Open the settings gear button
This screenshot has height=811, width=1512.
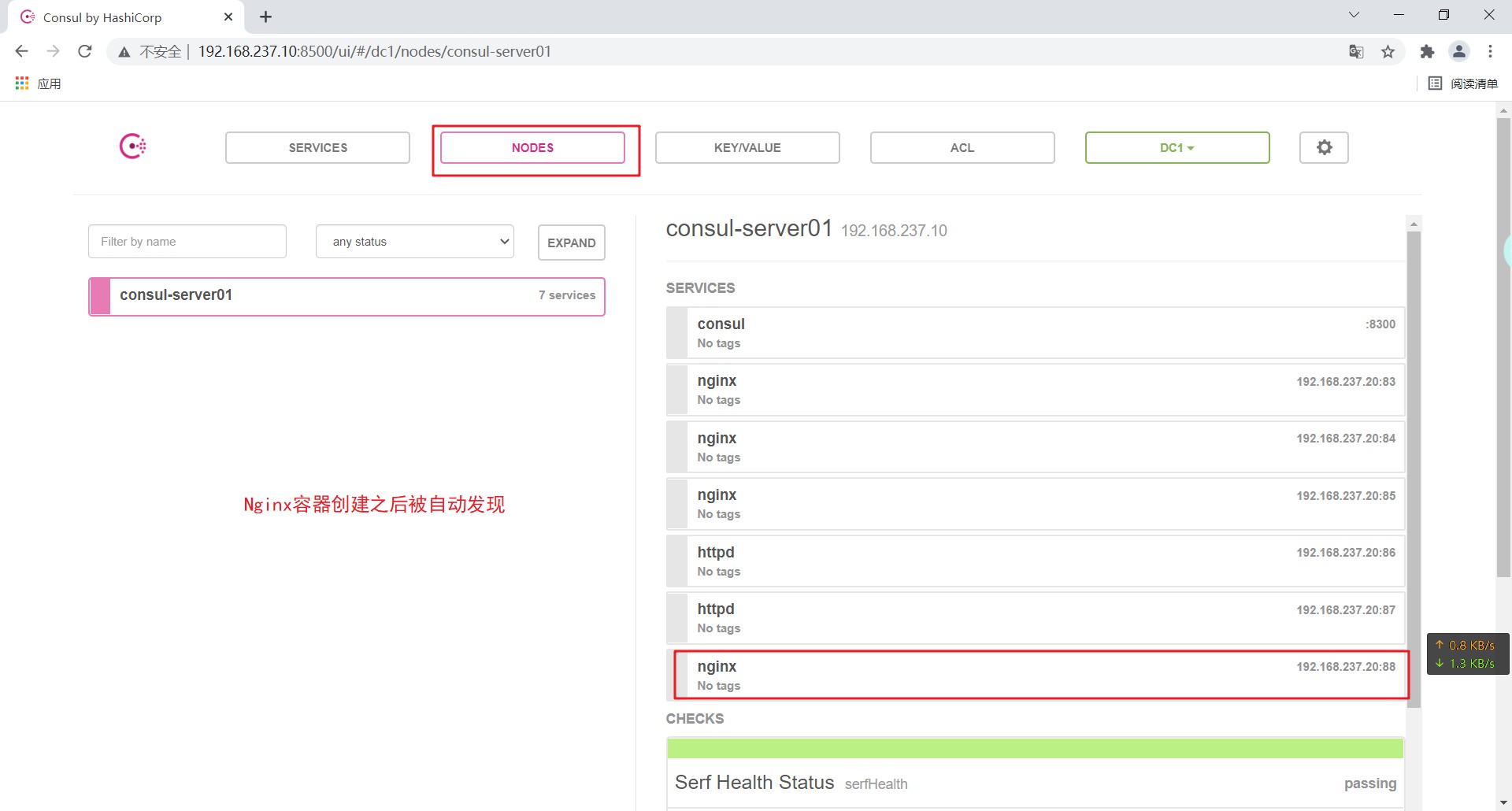coord(1324,147)
